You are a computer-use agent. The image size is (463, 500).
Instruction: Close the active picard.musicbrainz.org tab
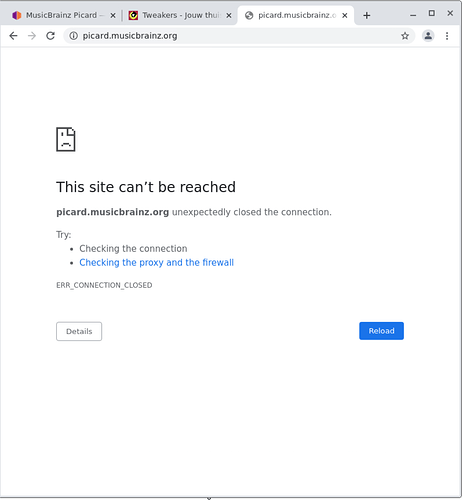[x=345, y=15]
